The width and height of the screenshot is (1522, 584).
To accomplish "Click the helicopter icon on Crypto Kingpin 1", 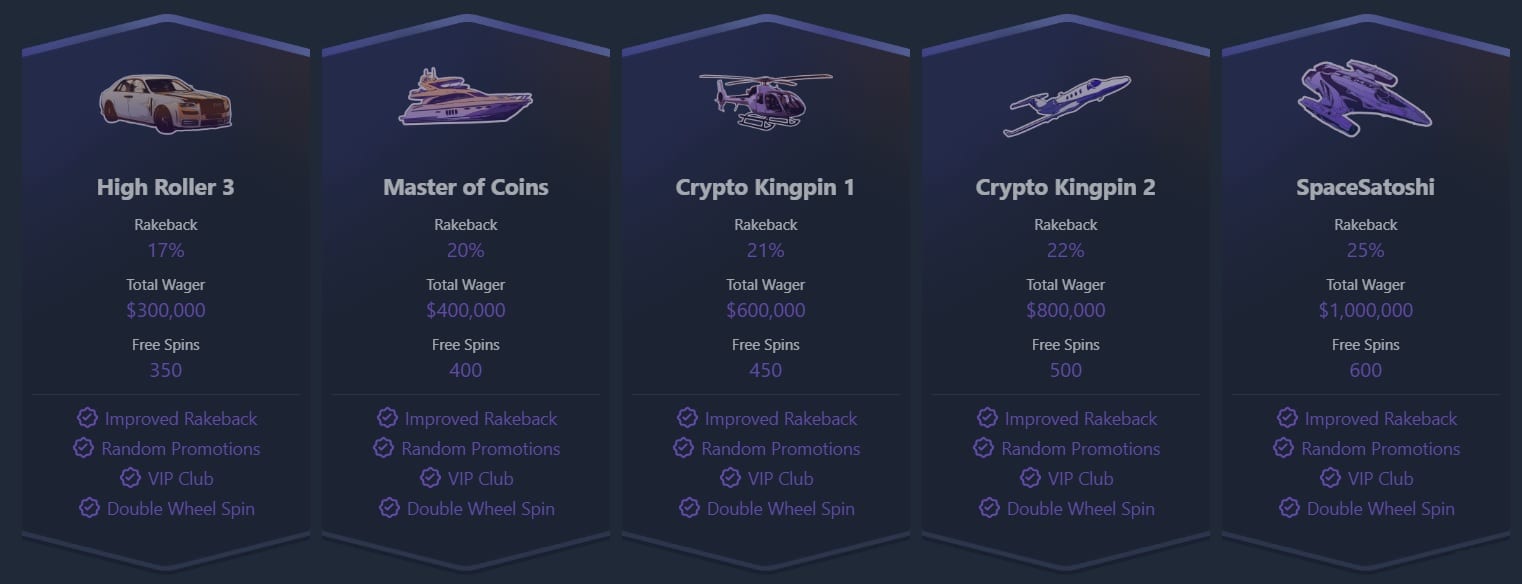I will point(765,98).
